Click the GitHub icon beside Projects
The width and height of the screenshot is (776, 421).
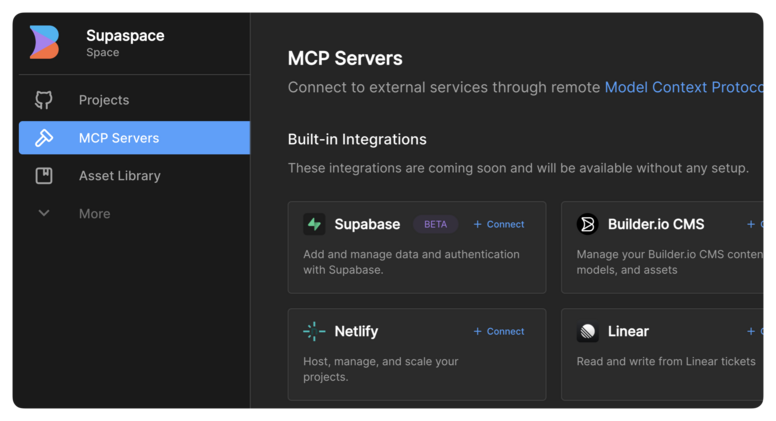point(44,100)
